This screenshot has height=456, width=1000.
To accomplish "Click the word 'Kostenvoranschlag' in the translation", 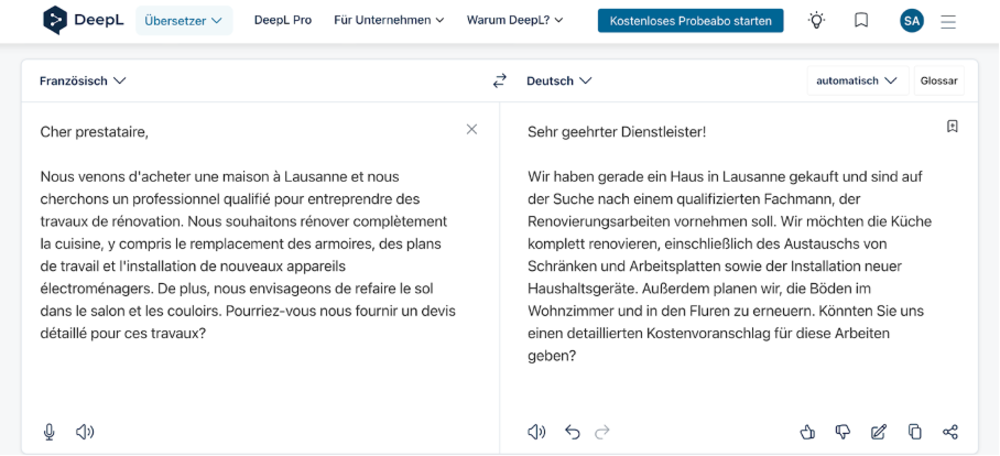I will (x=710, y=334).
